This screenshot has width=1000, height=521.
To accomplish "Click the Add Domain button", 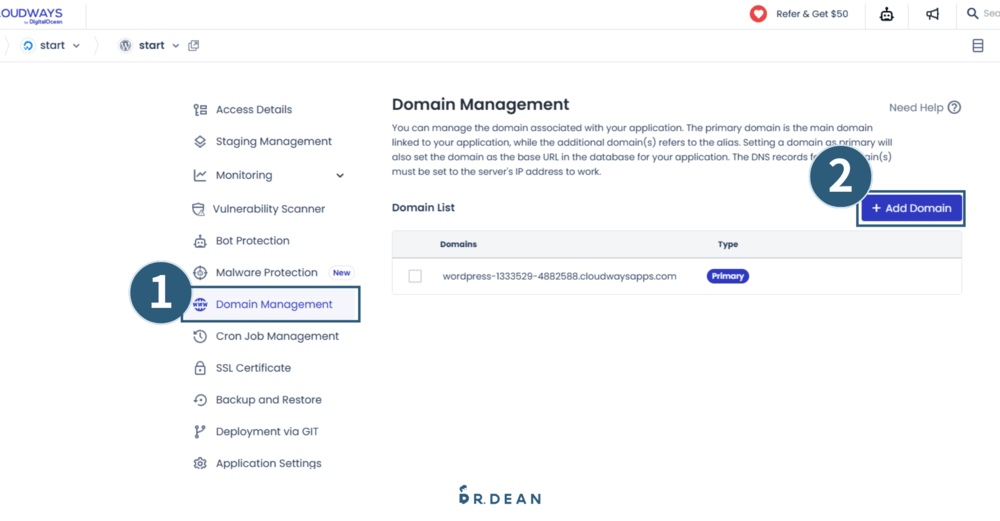I will pyautogui.click(x=911, y=208).
